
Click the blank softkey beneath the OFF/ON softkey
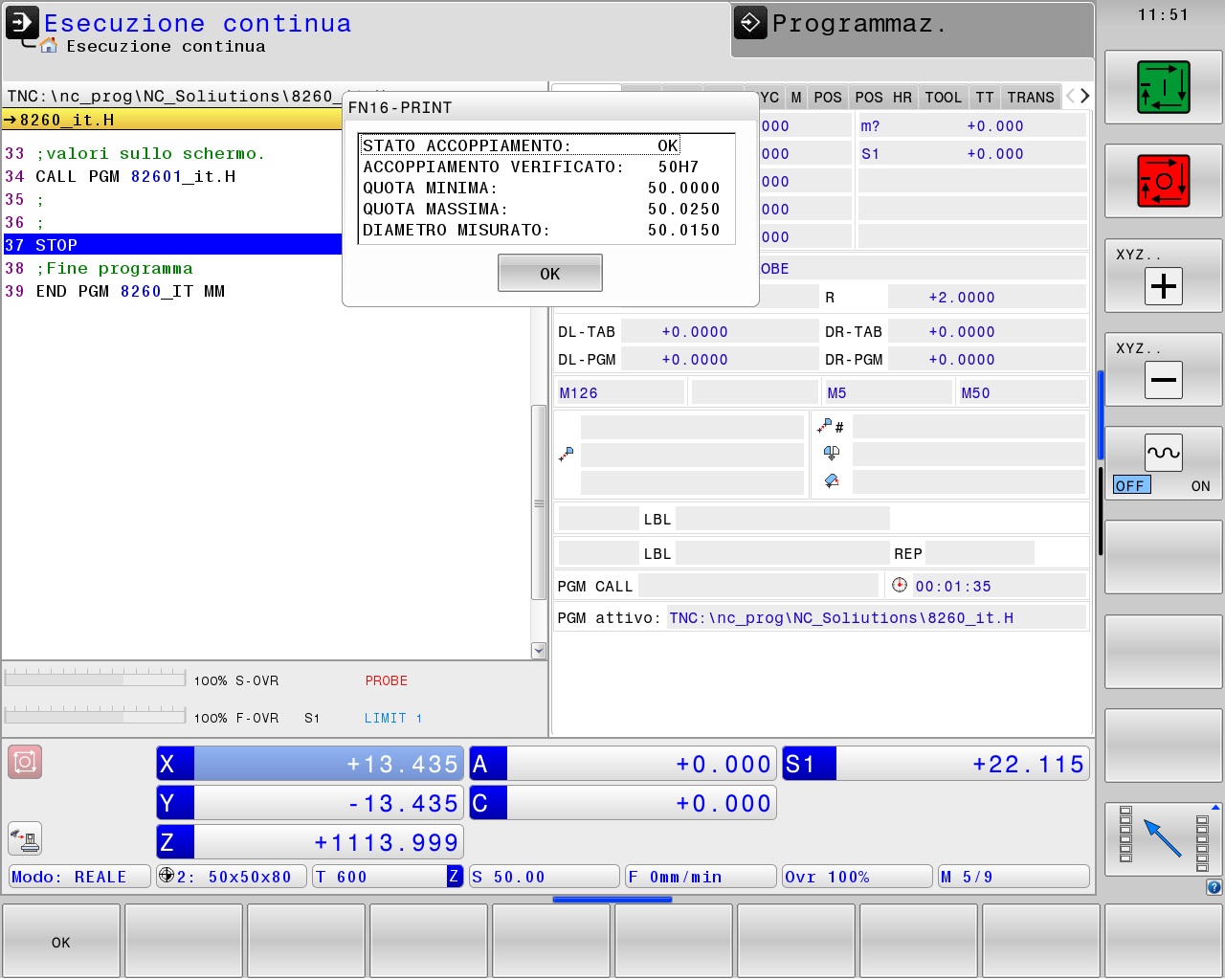(x=1164, y=558)
